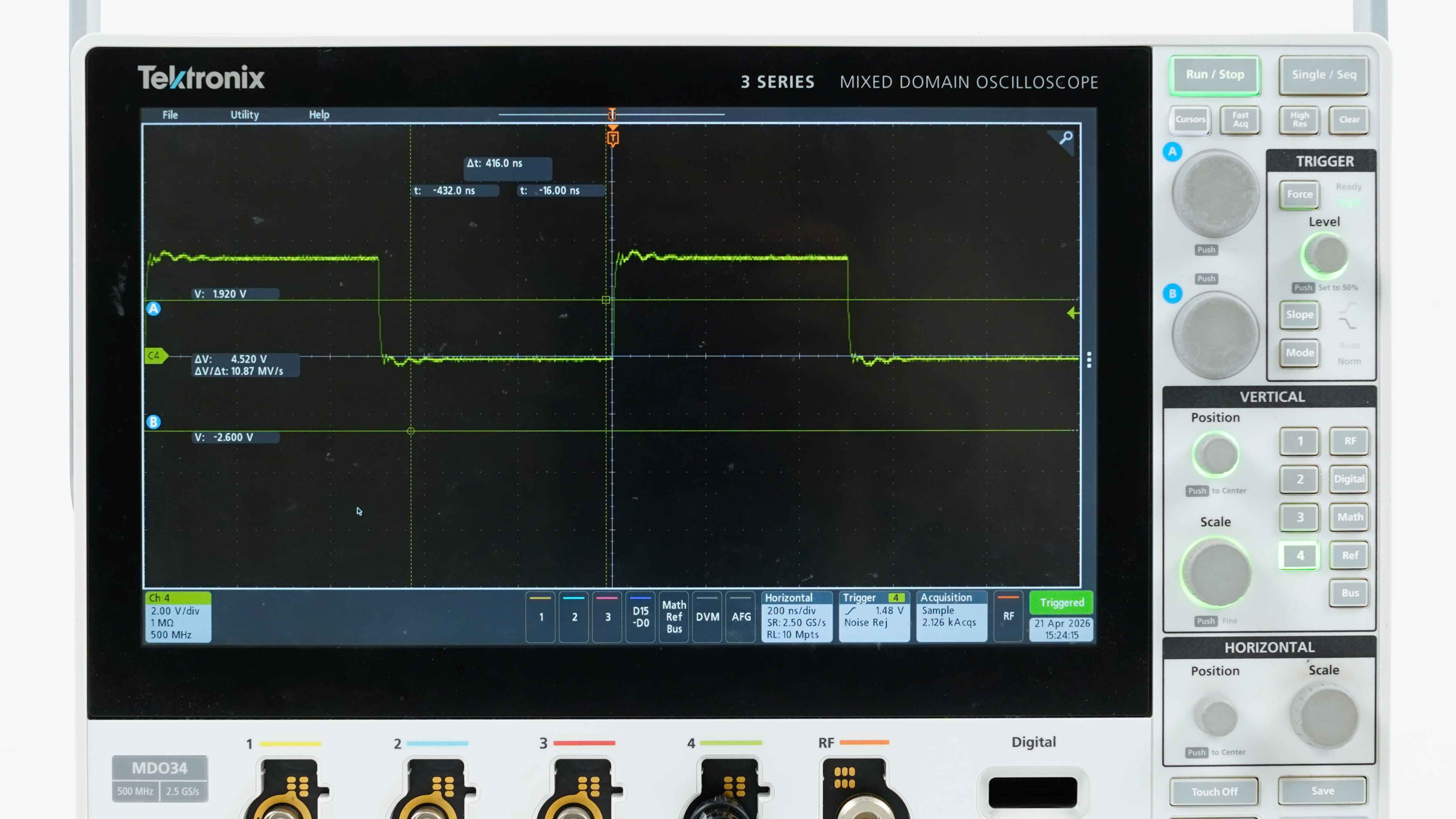The height and width of the screenshot is (819, 1456).
Task: Tap the trigger Force button
Action: point(1299,194)
